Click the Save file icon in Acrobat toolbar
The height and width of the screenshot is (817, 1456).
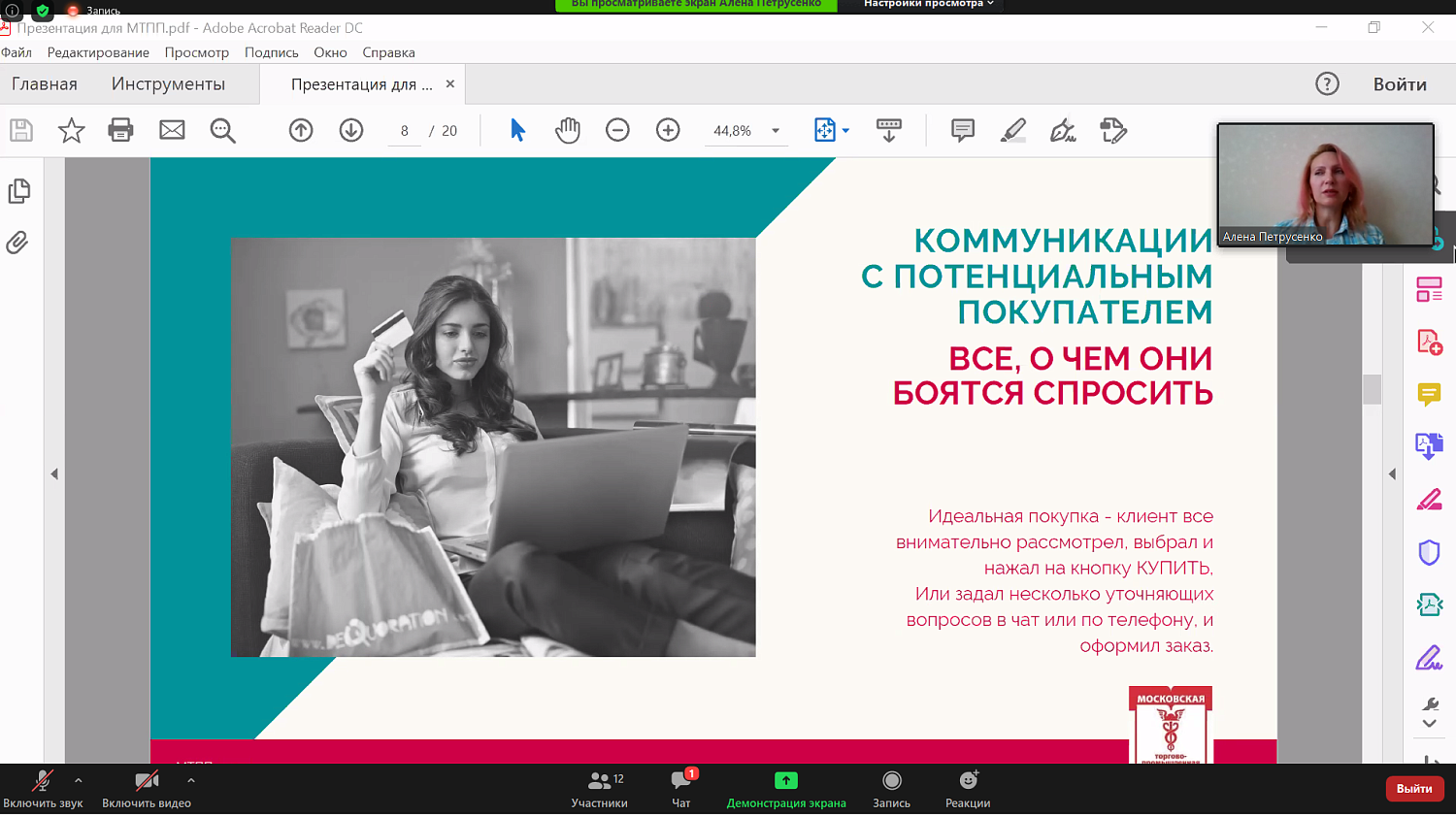coord(21,130)
